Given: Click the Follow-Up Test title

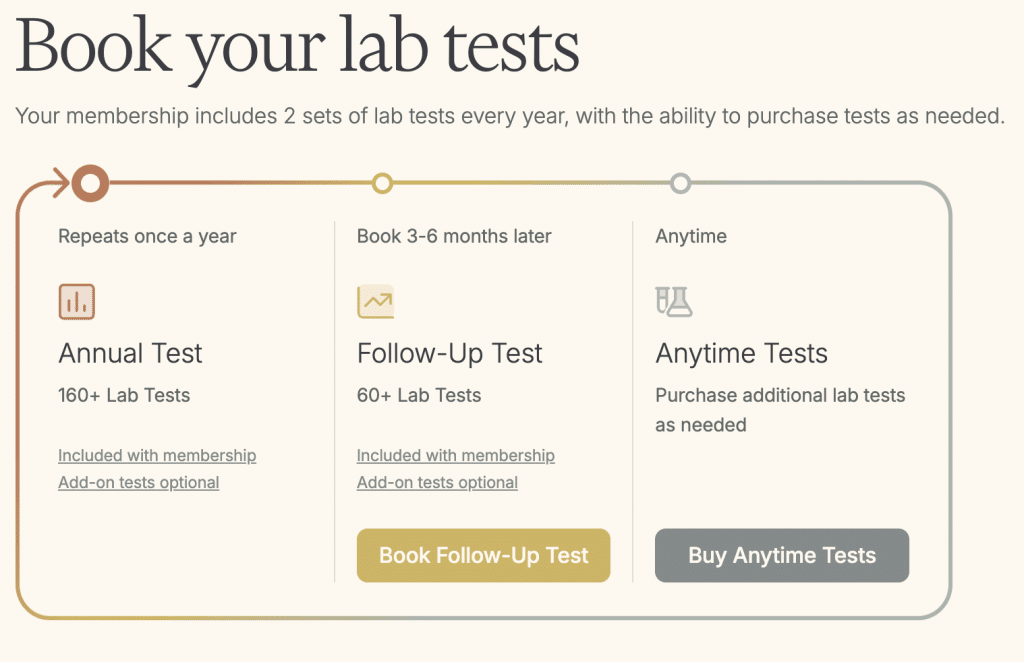Looking at the screenshot, I should [449, 353].
